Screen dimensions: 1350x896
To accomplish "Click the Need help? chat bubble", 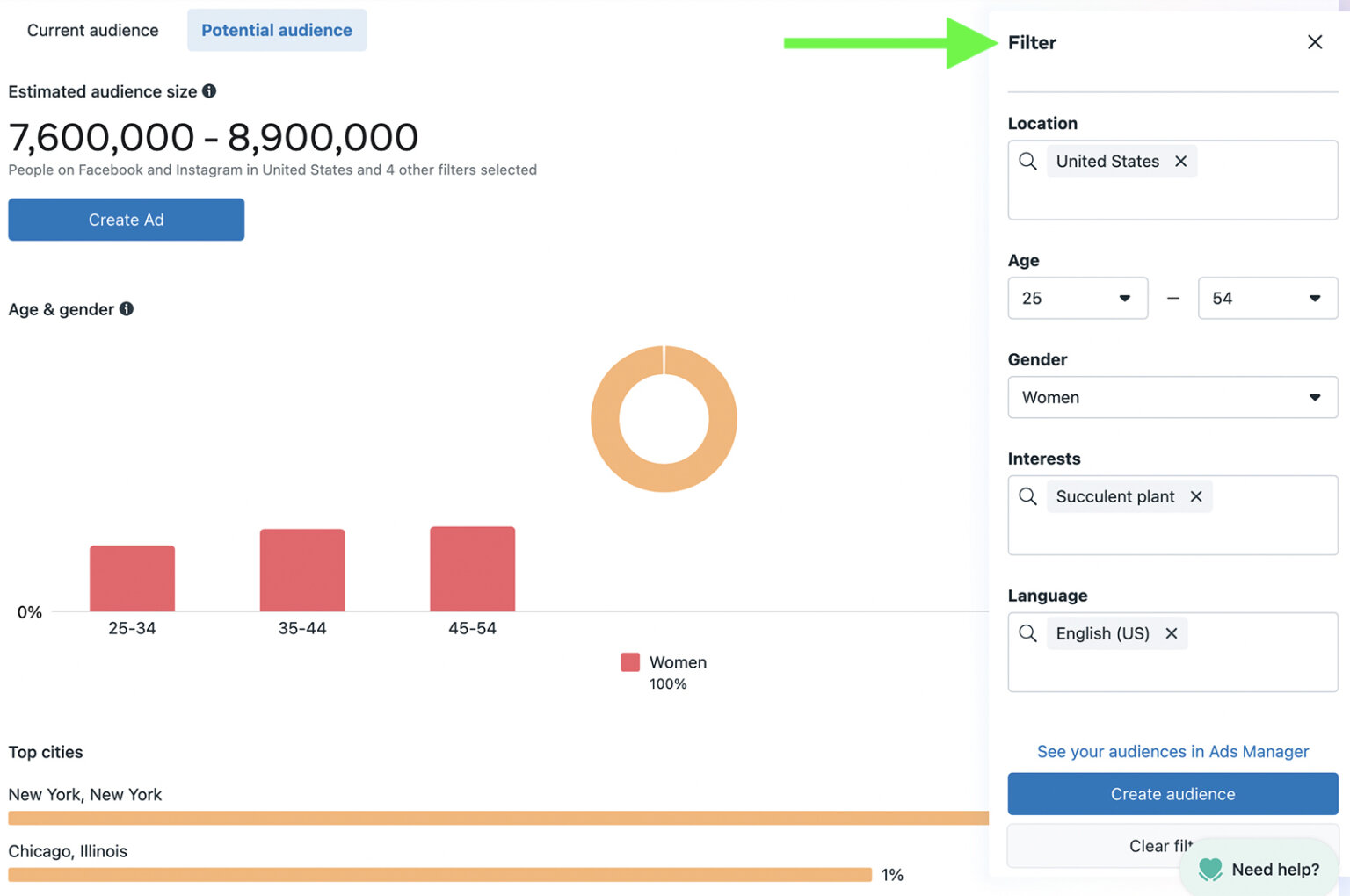I will coord(1259,869).
